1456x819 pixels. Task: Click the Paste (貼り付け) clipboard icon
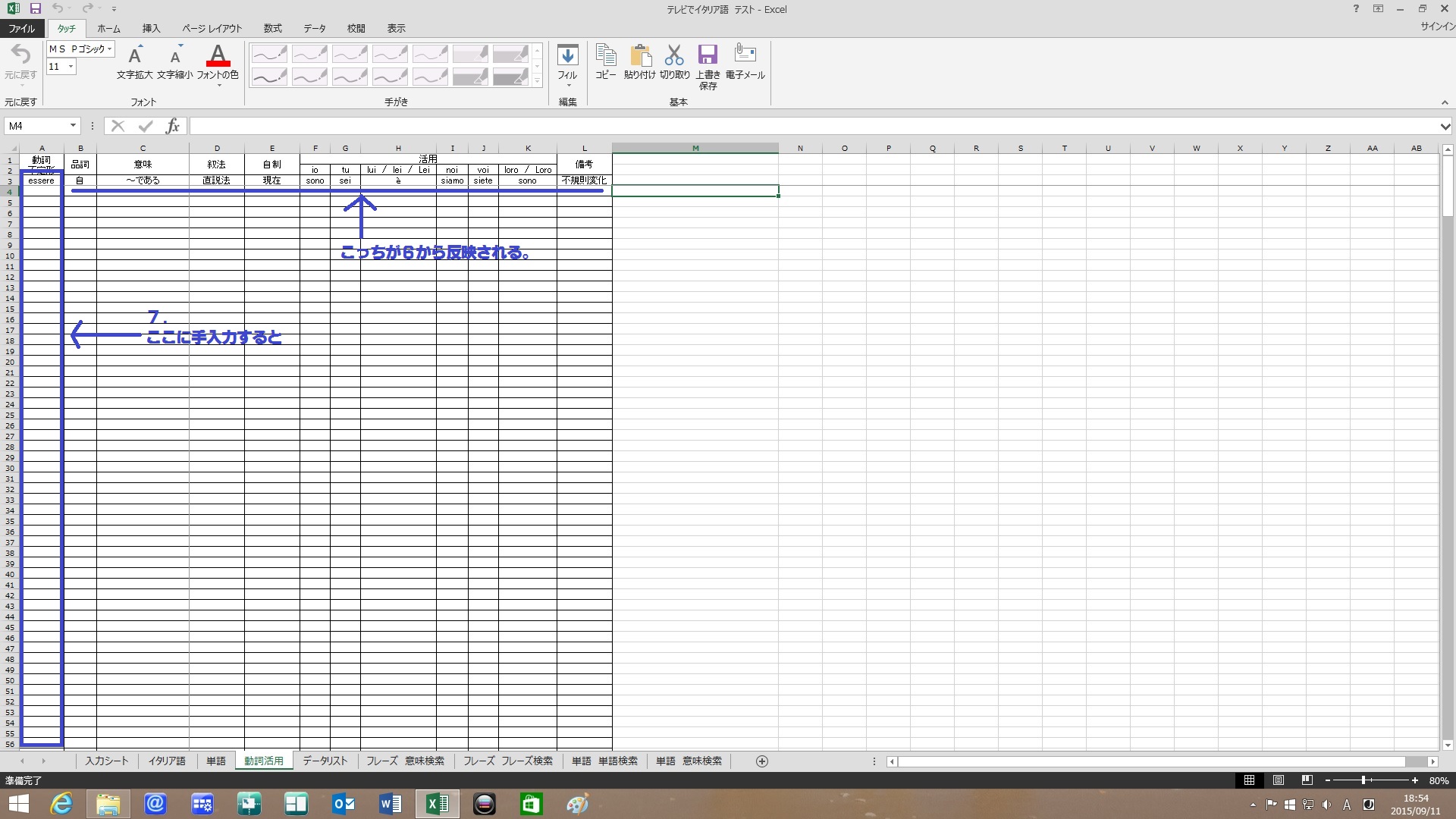click(640, 56)
